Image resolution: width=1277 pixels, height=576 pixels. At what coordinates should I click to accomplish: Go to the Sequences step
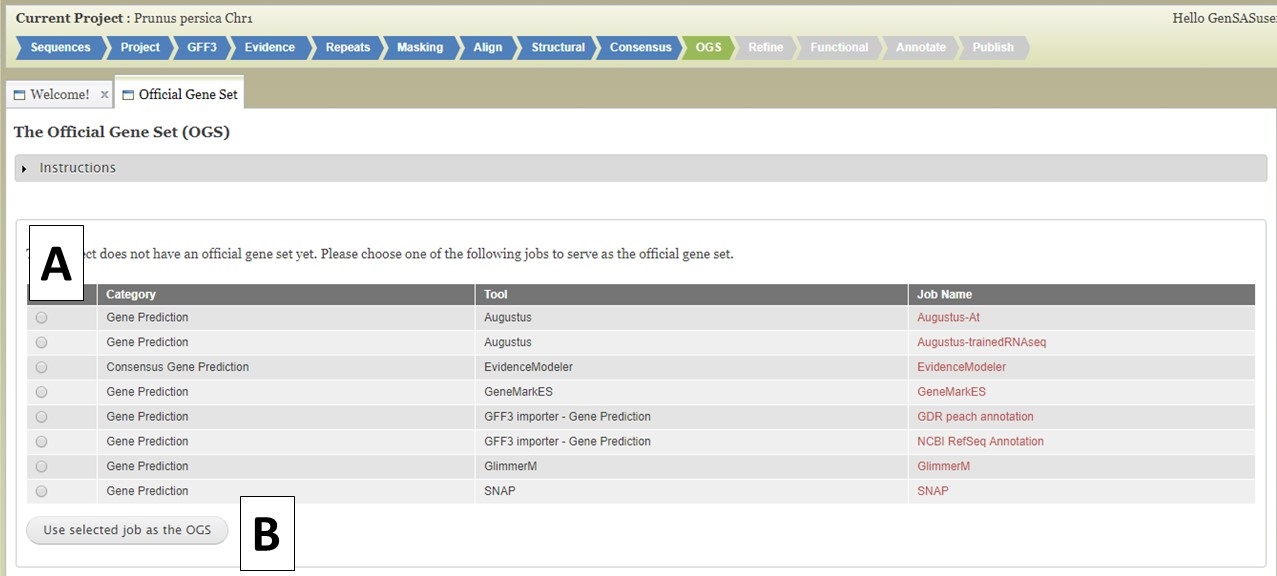pos(59,47)
